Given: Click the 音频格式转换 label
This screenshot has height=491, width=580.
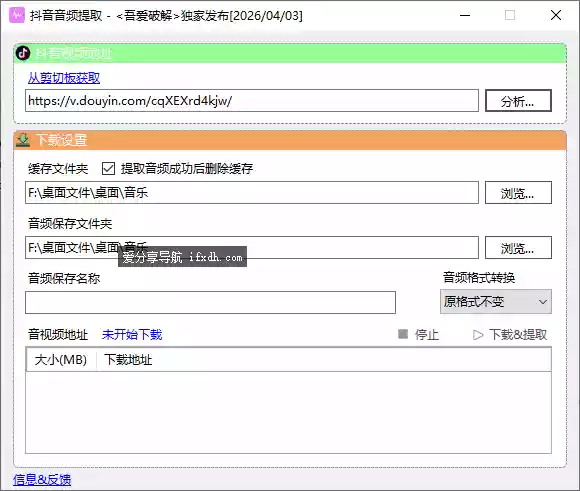Looking at the screenshot, I should tap(479, 278).
